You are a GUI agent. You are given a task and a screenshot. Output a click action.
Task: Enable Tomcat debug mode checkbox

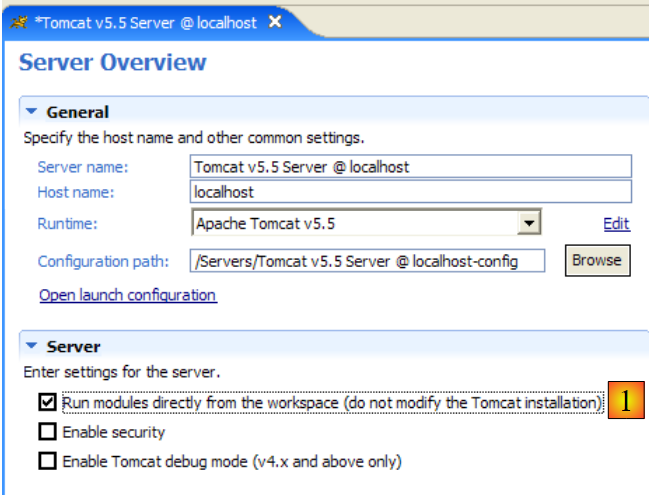point(47,462)
